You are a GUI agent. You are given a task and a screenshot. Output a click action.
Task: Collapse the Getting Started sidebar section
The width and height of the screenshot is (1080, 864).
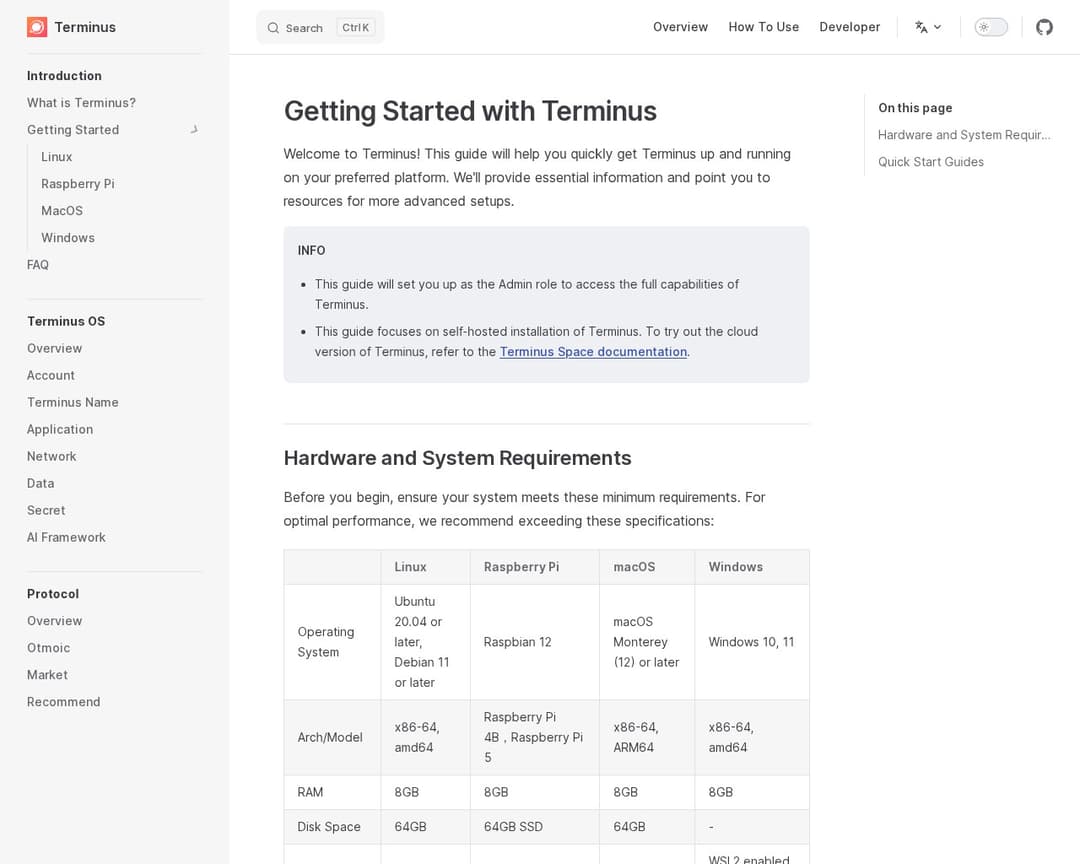[194, 130]
